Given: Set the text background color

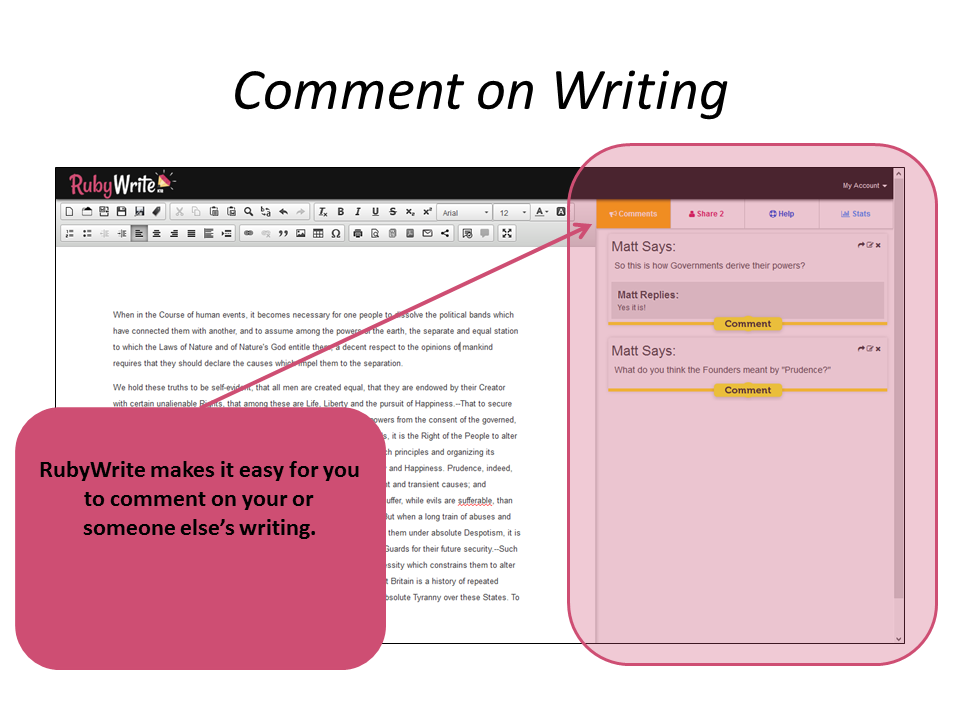Looking at the screenshot, I should click(560, 212).
